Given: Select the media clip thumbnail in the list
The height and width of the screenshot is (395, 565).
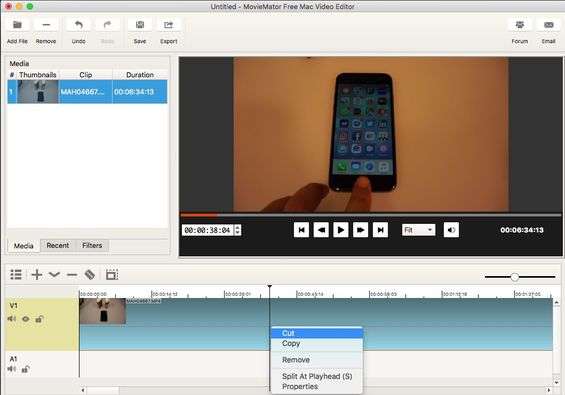Looking at the screenshot, I should 38,92.
